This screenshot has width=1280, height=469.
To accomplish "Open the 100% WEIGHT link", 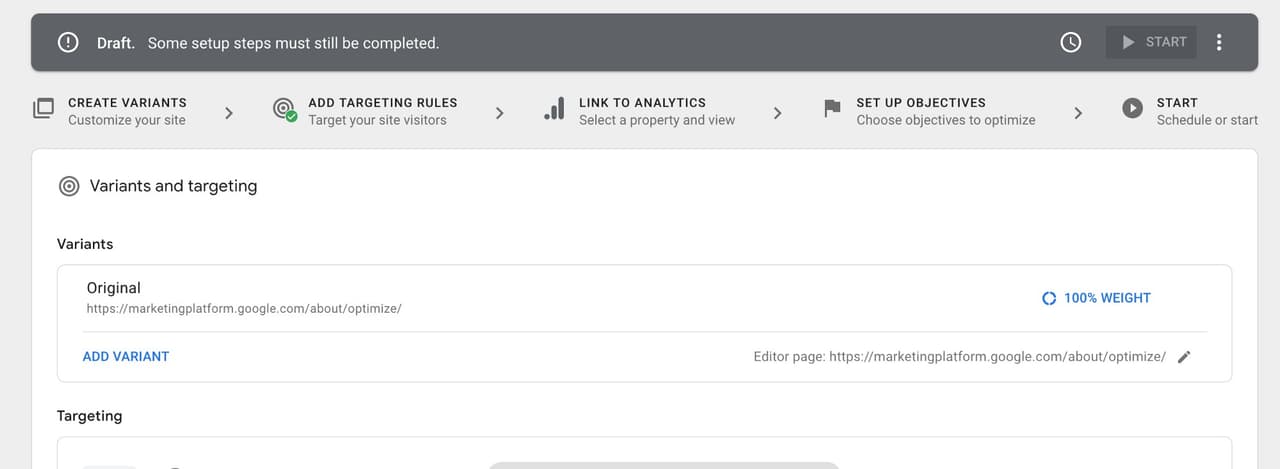I will pos(1107,298).
